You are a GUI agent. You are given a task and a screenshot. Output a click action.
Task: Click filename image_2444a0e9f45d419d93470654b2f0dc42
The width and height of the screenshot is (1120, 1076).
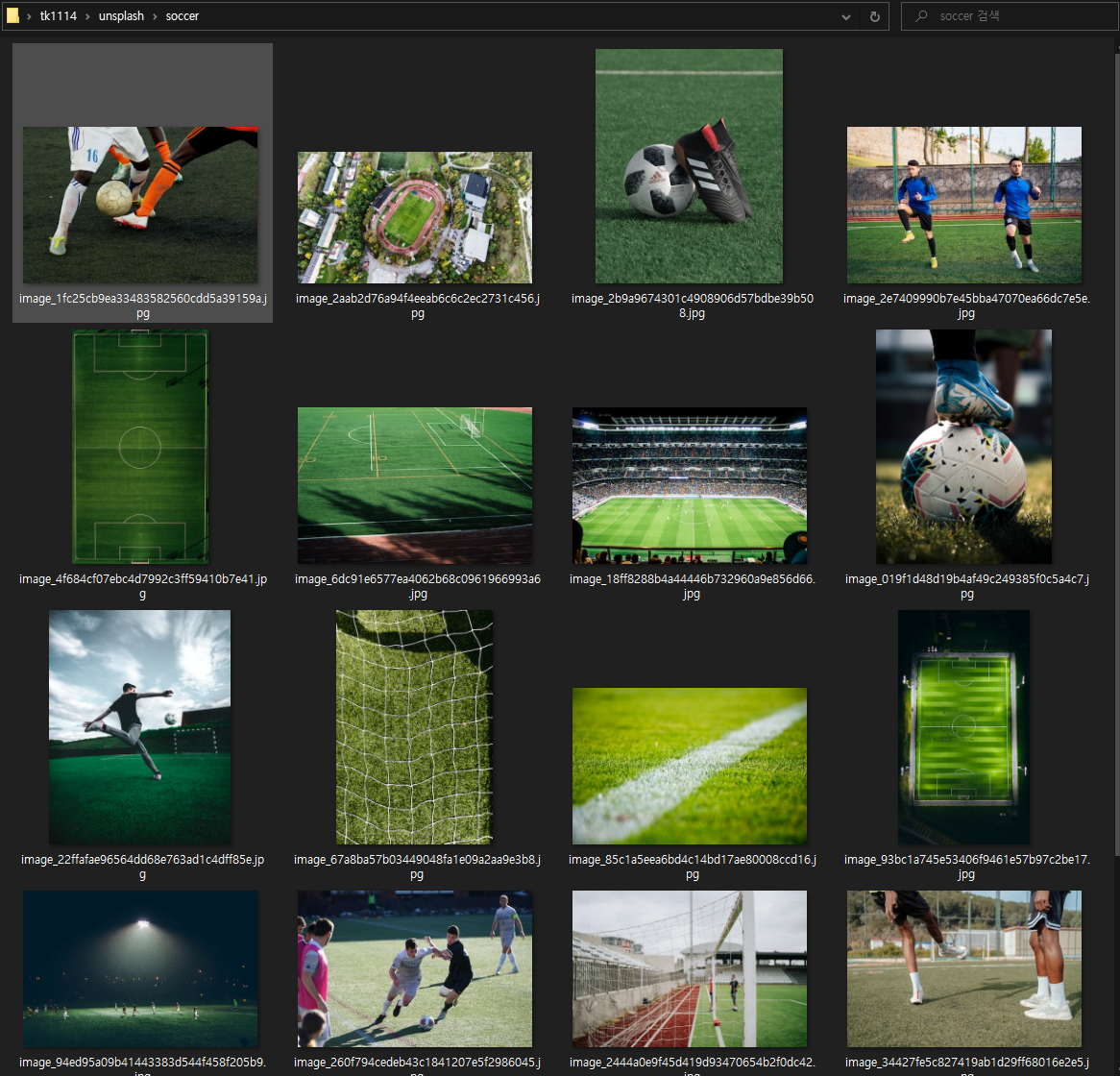pyautogui.click(x=693, y=1064)
